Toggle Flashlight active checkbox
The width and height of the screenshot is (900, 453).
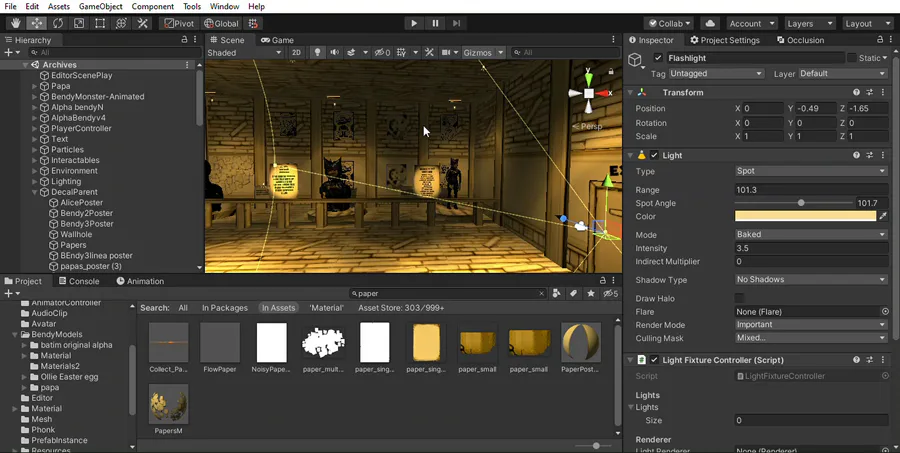tap(658, 58)
